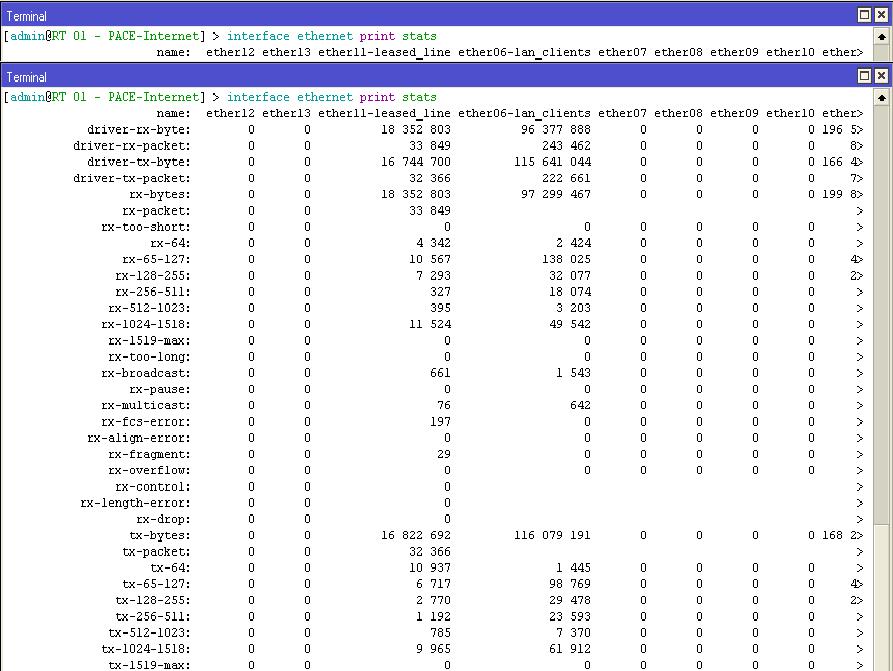Close the back Terminal window
The image size is (893, 671).
point(880,15)
